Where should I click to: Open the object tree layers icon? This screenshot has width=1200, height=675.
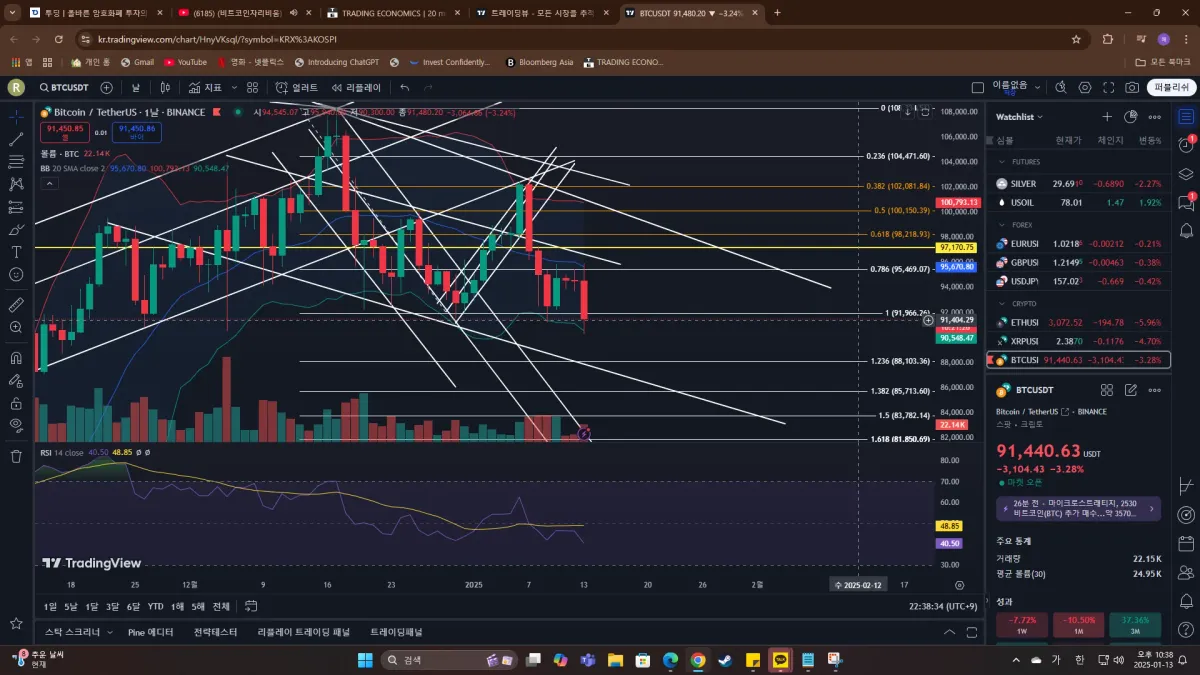tap(1186, 174)
